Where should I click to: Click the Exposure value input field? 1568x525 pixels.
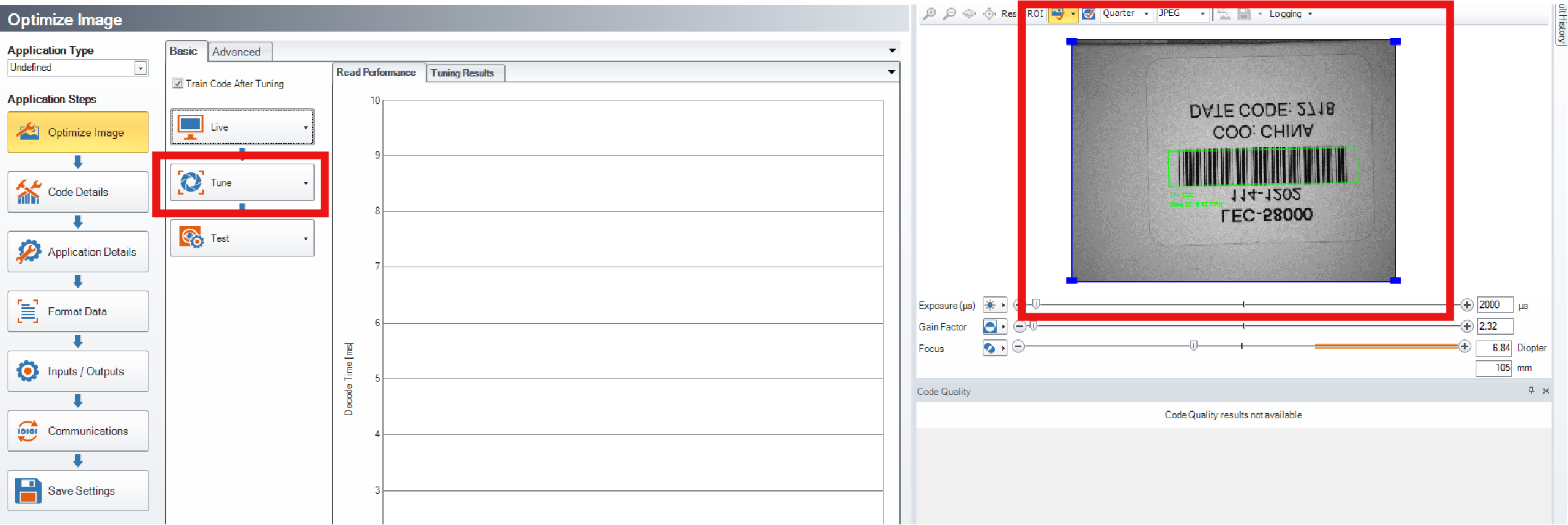pos(1494,305)
